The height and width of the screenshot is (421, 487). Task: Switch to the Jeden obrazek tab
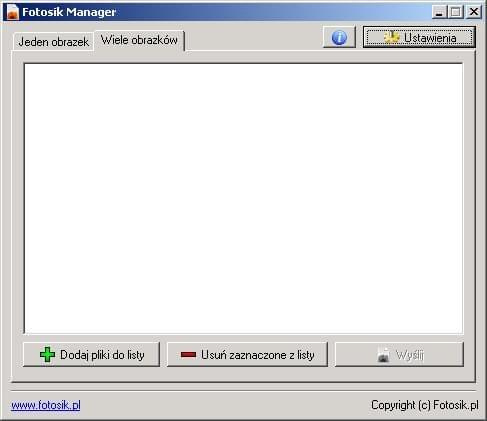coord(53,42)
